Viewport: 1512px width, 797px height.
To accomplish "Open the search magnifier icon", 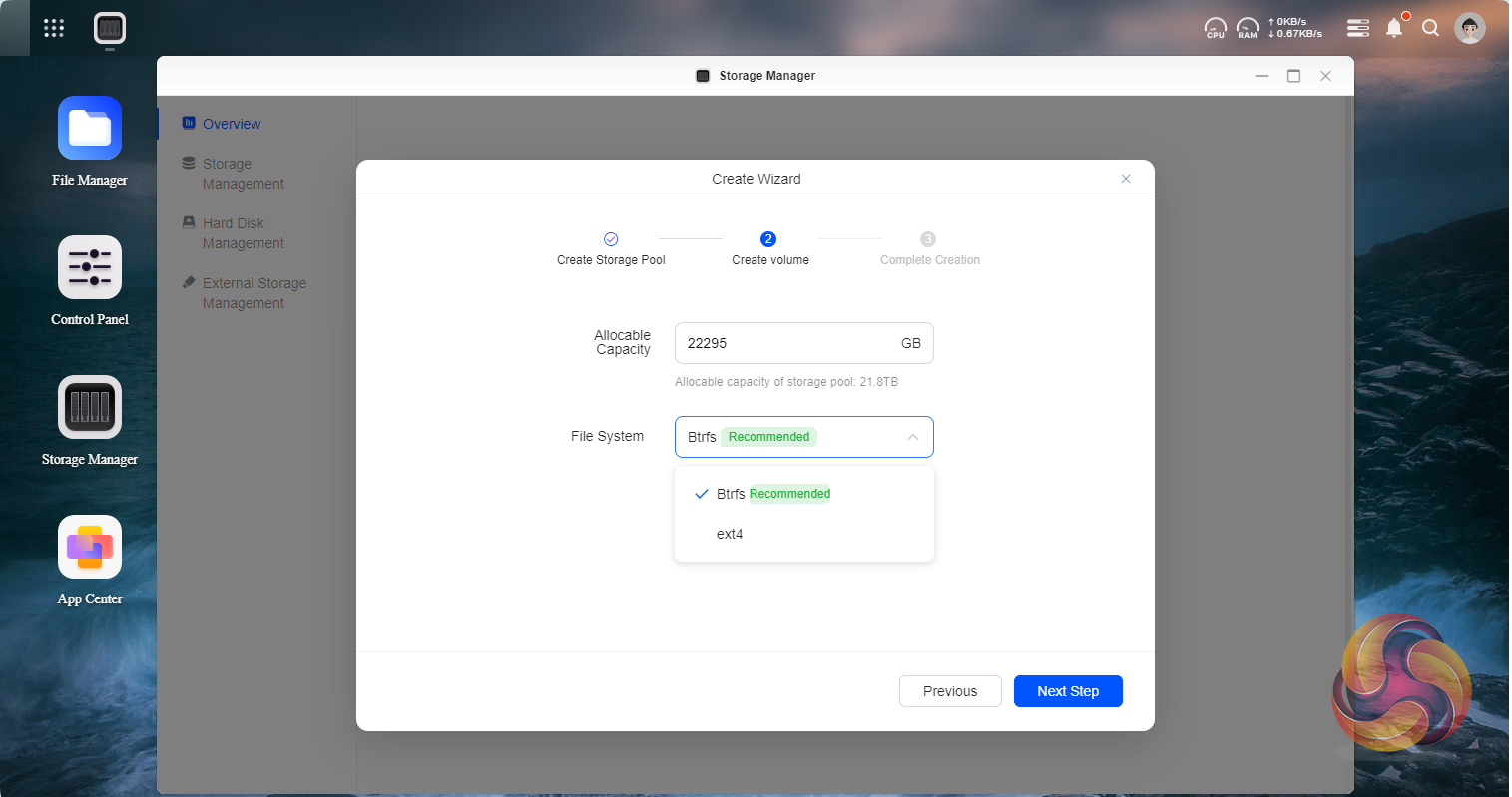I will pyautogui.click(x=1430, y=28).
